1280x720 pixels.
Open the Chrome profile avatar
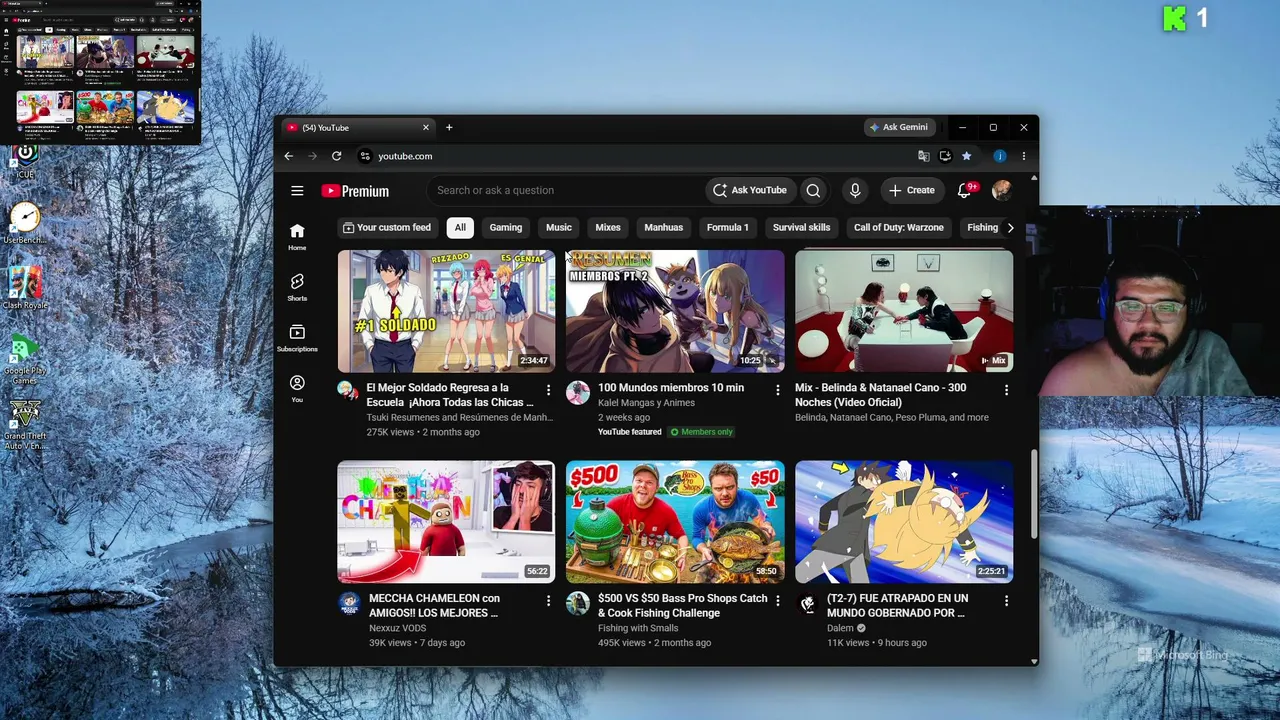pos(999,156)
